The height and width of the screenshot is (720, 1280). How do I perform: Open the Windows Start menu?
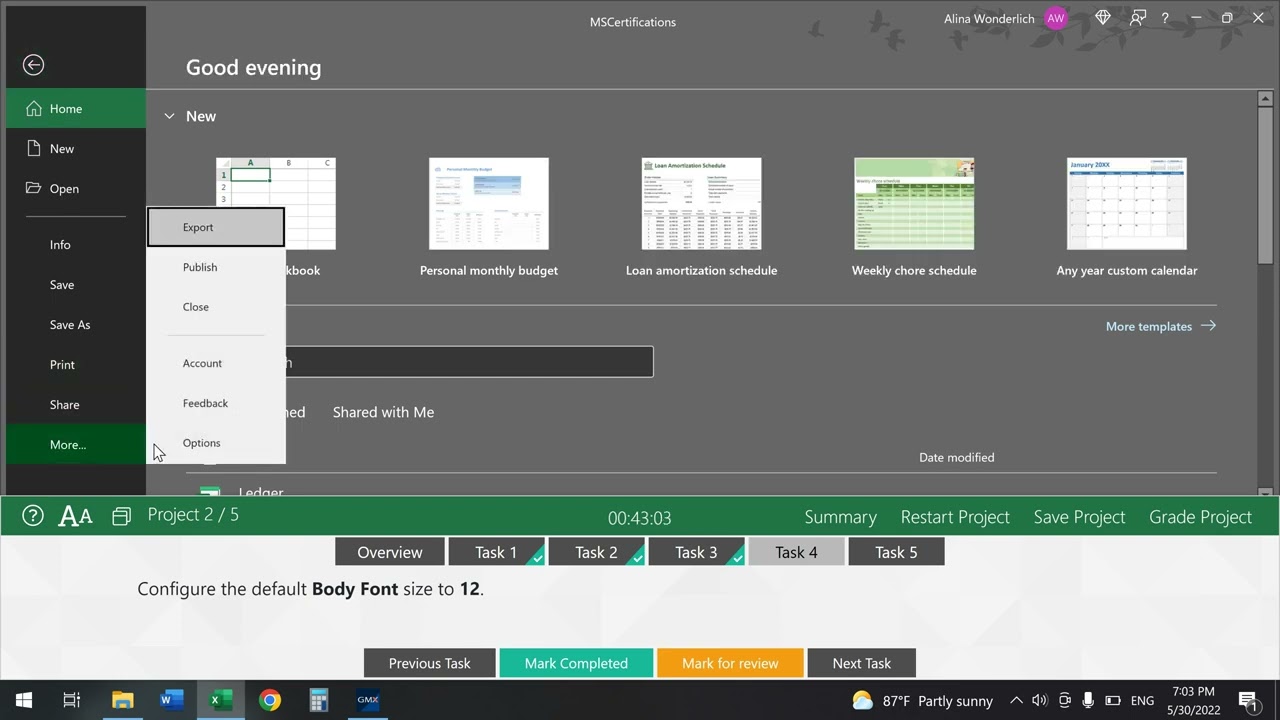click(x=24, y=700)
